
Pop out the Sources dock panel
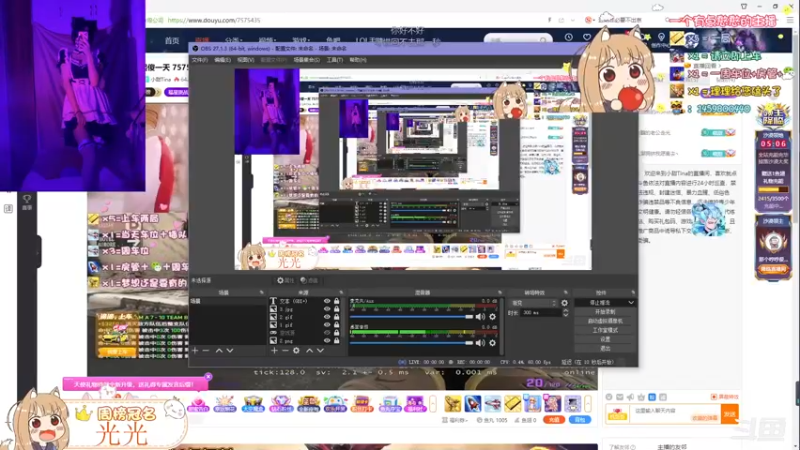(x=341, y=292)
